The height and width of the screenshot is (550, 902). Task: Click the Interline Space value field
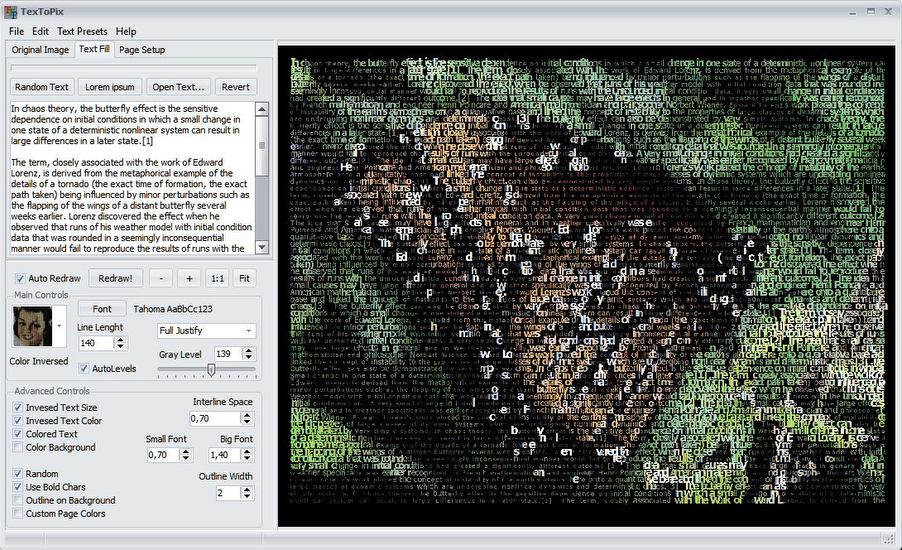point(216,418)
